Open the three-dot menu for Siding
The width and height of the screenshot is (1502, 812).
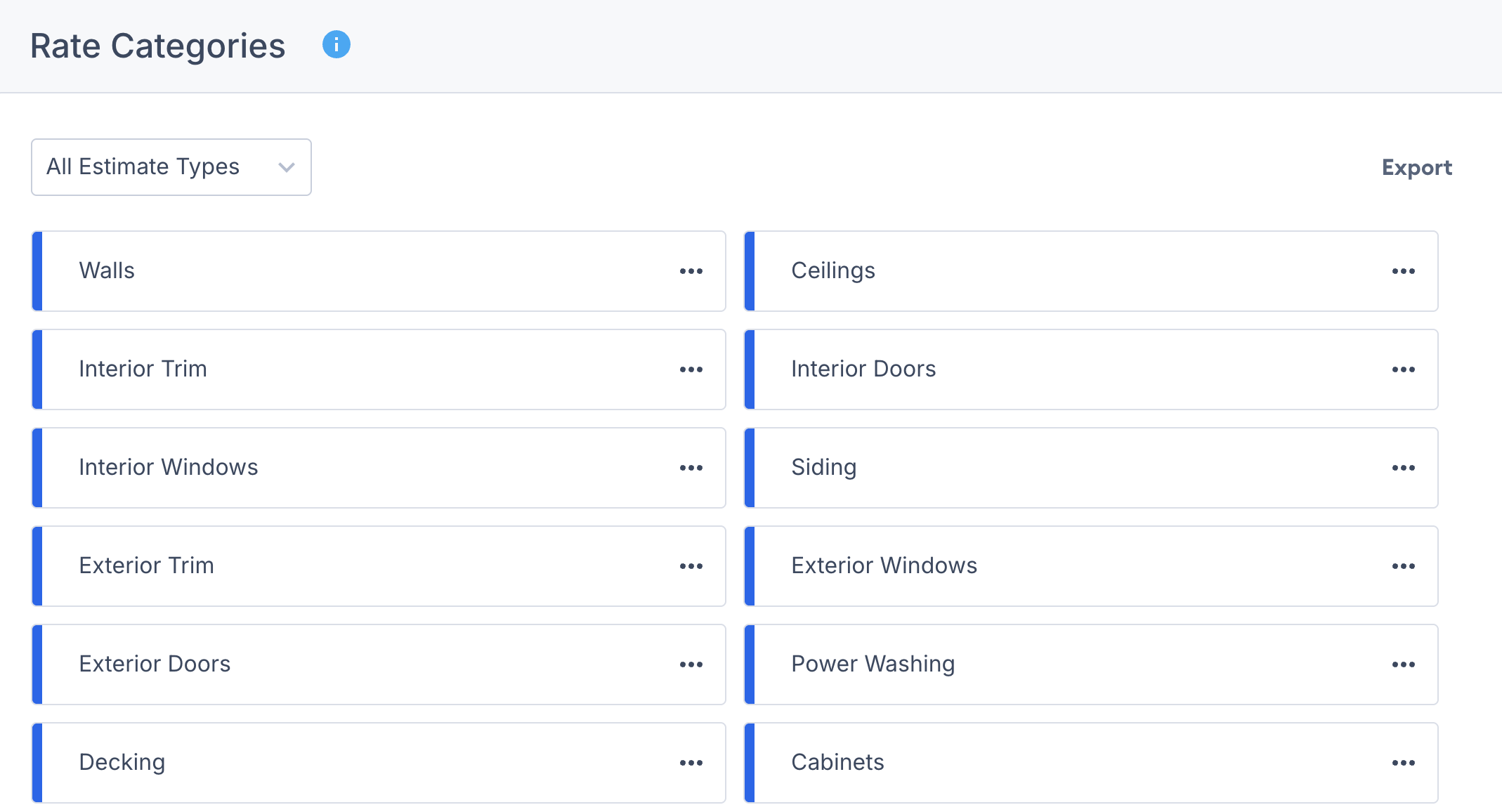[1404, 468]
